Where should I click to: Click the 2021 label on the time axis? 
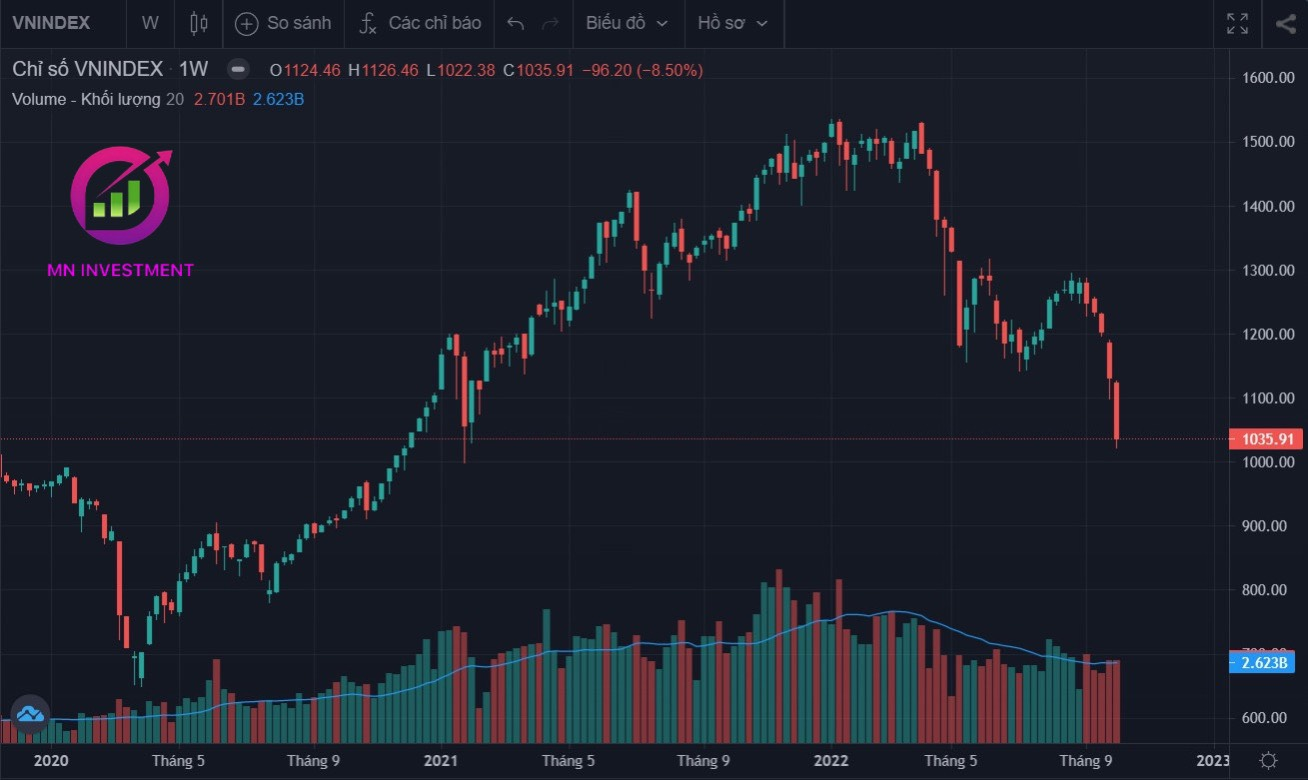click(x=441, y=760)
